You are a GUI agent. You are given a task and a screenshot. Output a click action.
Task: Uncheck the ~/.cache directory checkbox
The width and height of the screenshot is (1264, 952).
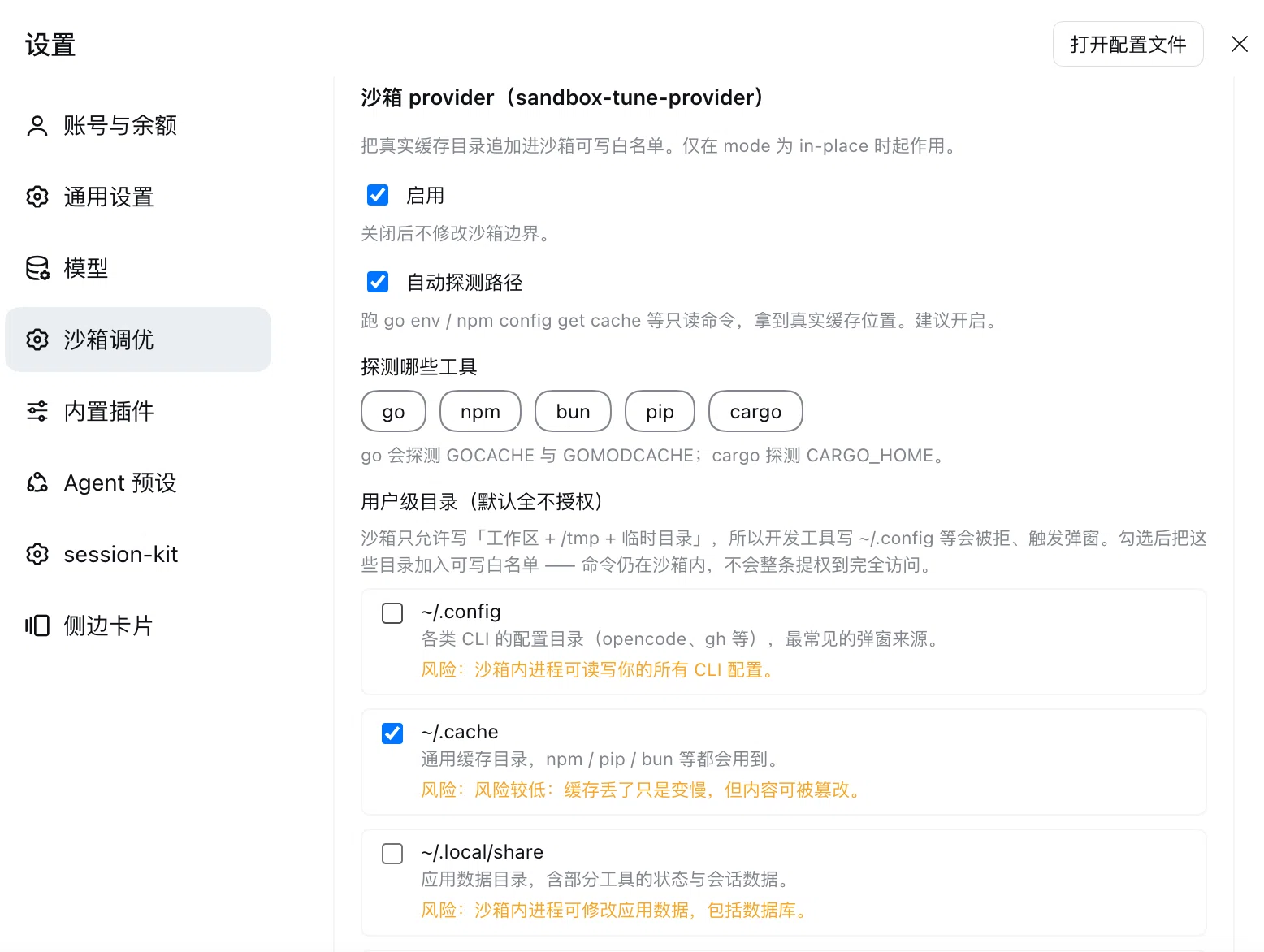392,733
